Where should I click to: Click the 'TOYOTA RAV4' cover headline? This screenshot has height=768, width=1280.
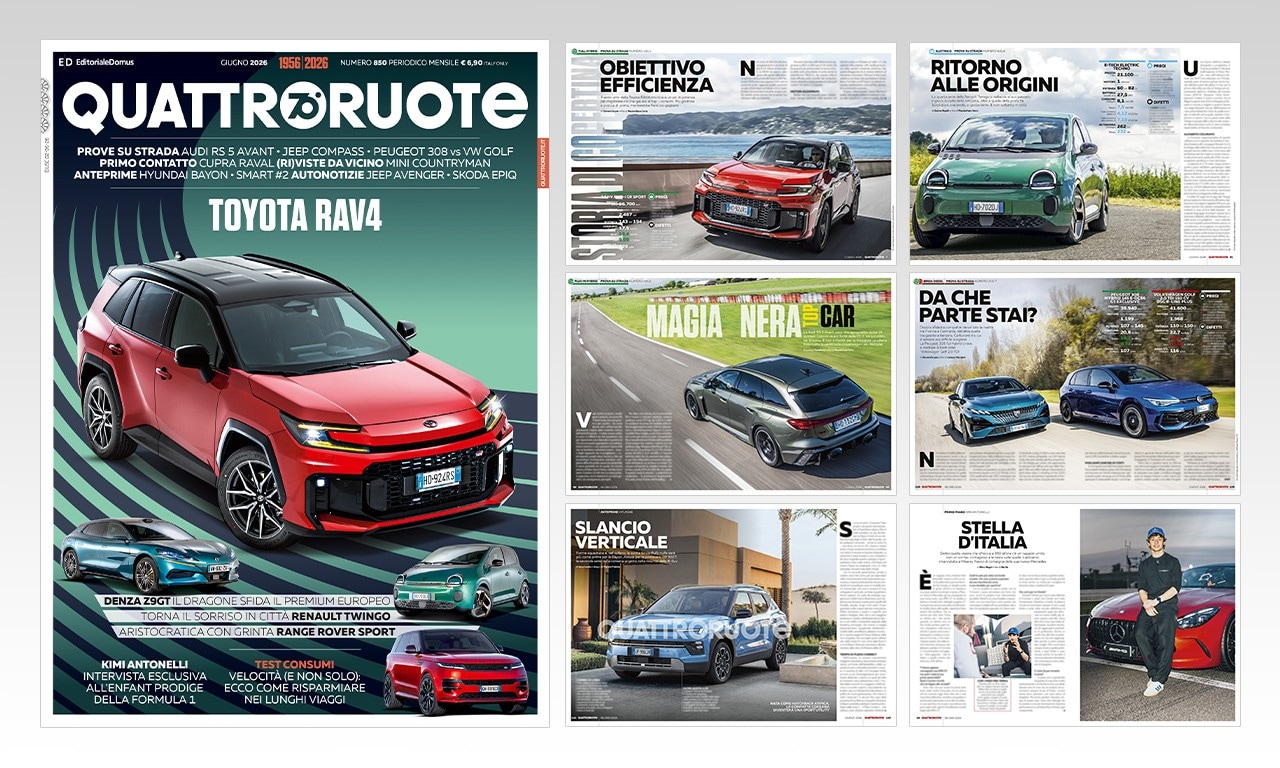(295, 216)
